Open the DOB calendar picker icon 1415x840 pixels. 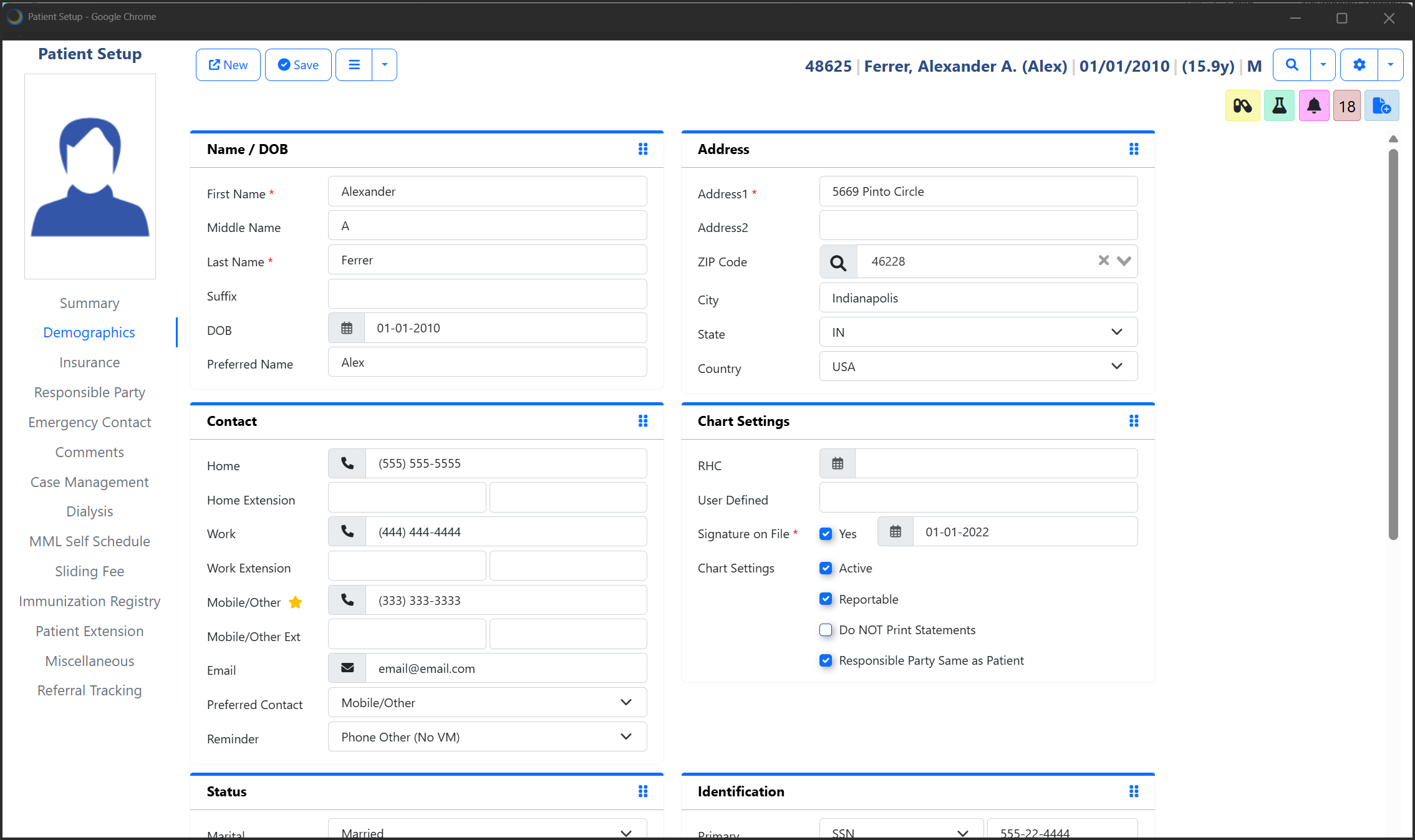click(x=347, y=328)
